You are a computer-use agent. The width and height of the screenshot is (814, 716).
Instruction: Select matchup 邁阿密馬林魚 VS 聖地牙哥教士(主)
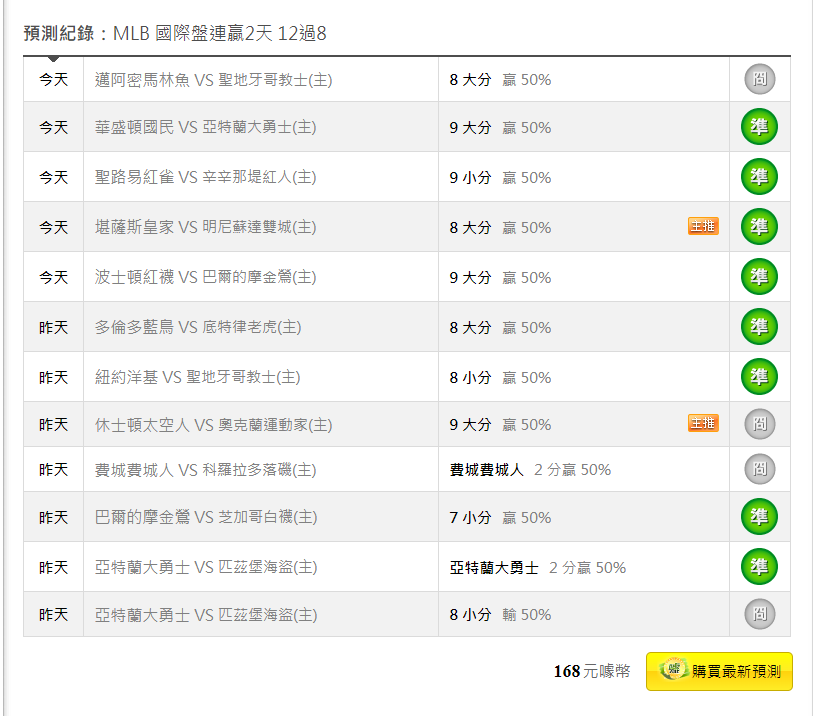213,79
